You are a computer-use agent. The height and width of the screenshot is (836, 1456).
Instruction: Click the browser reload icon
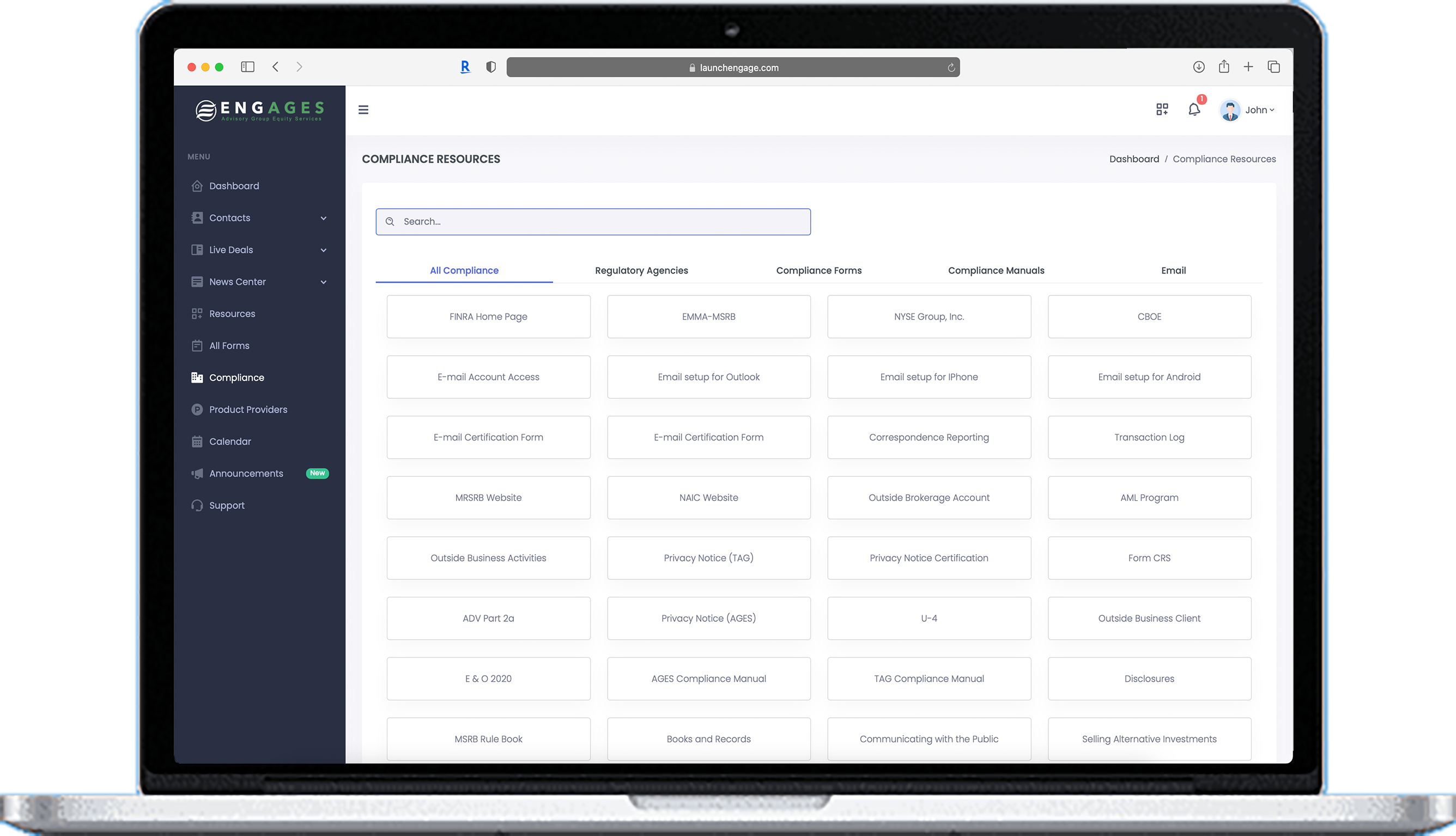(951, 68)
